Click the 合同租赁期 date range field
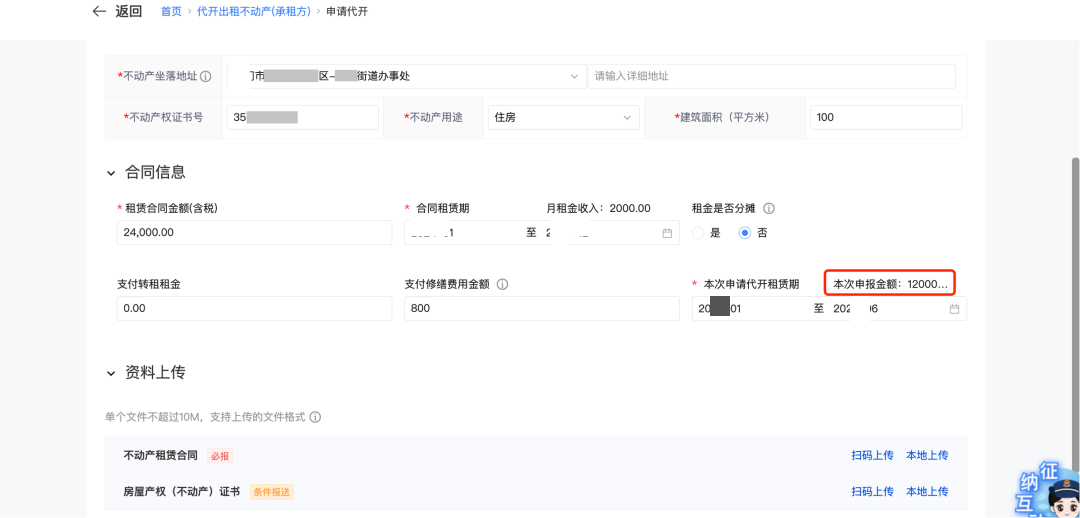The image size is (1080, 518). point(541,232)
